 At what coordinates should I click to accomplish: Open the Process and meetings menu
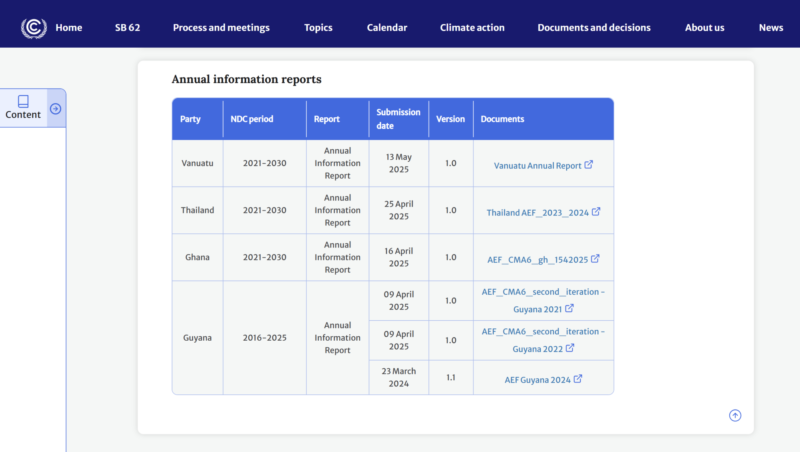tap(221, 28)
